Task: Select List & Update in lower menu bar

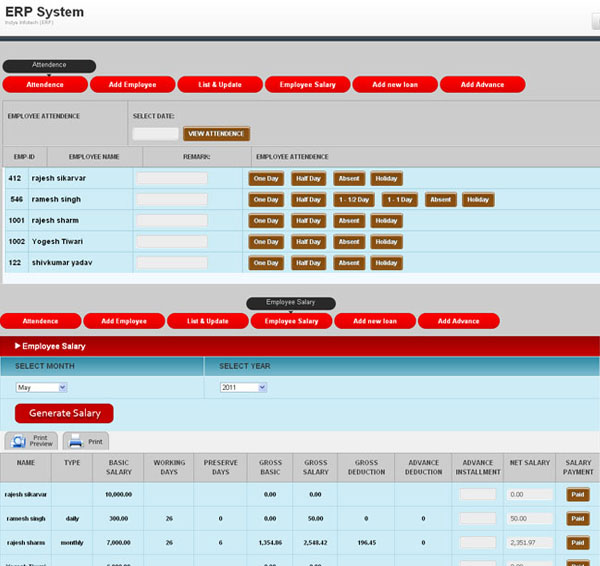Action: pyautogui.click(x=208, y=321)
